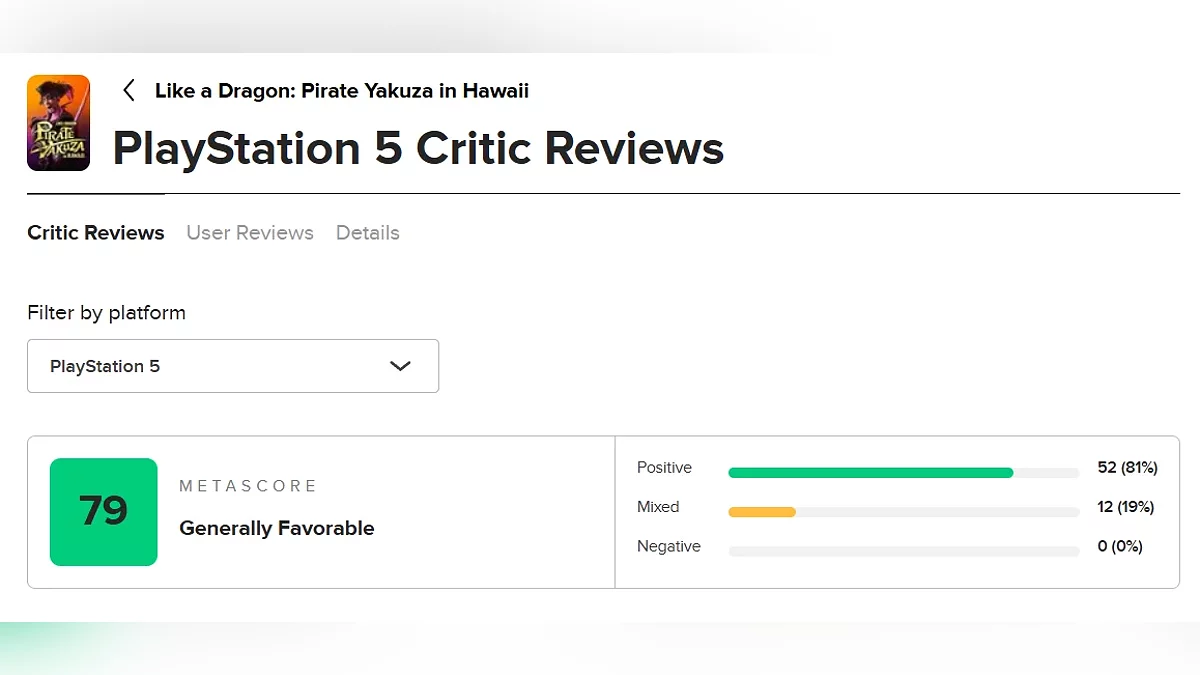Screen dimensions: 1200x675
Task: Open the PlayStation 5 platform dropdown
Action: (232, 366)
